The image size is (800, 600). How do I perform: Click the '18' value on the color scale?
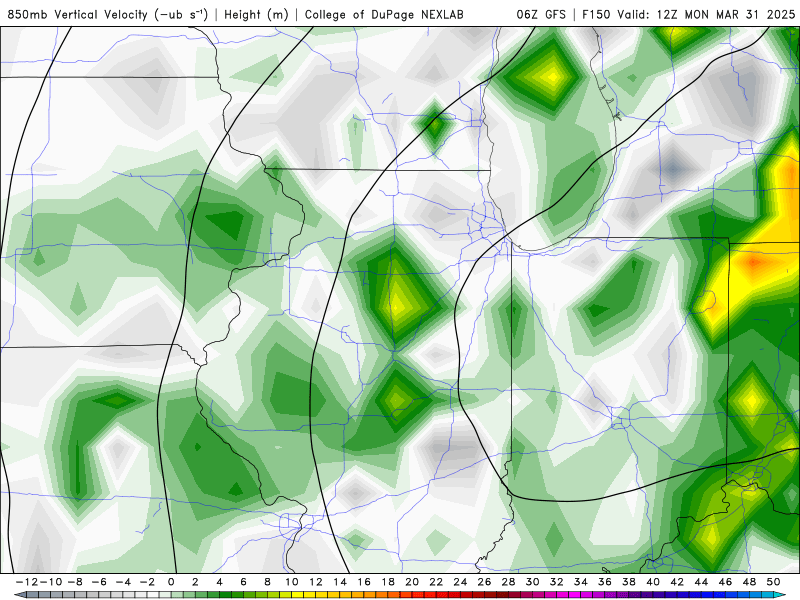coord(388,582)
